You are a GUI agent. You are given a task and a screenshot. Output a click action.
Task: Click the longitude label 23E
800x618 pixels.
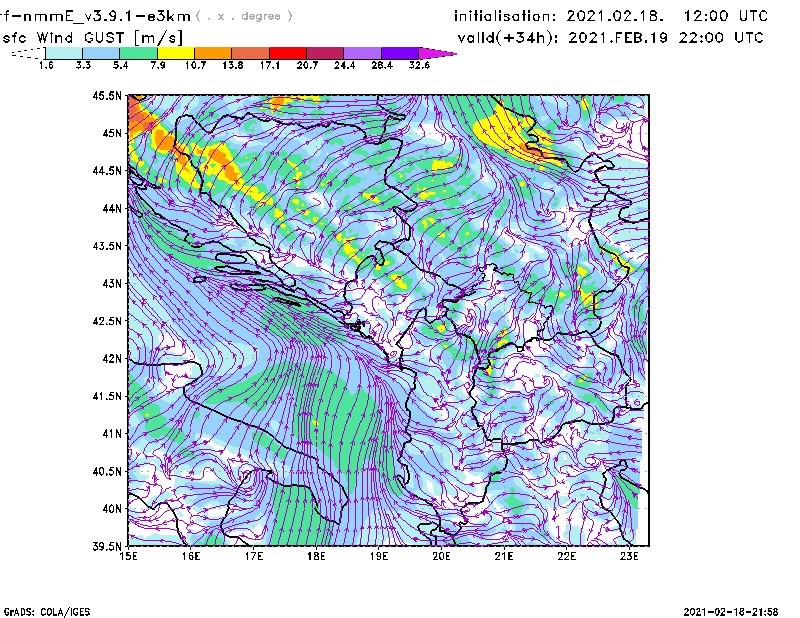tap(630, 556)
